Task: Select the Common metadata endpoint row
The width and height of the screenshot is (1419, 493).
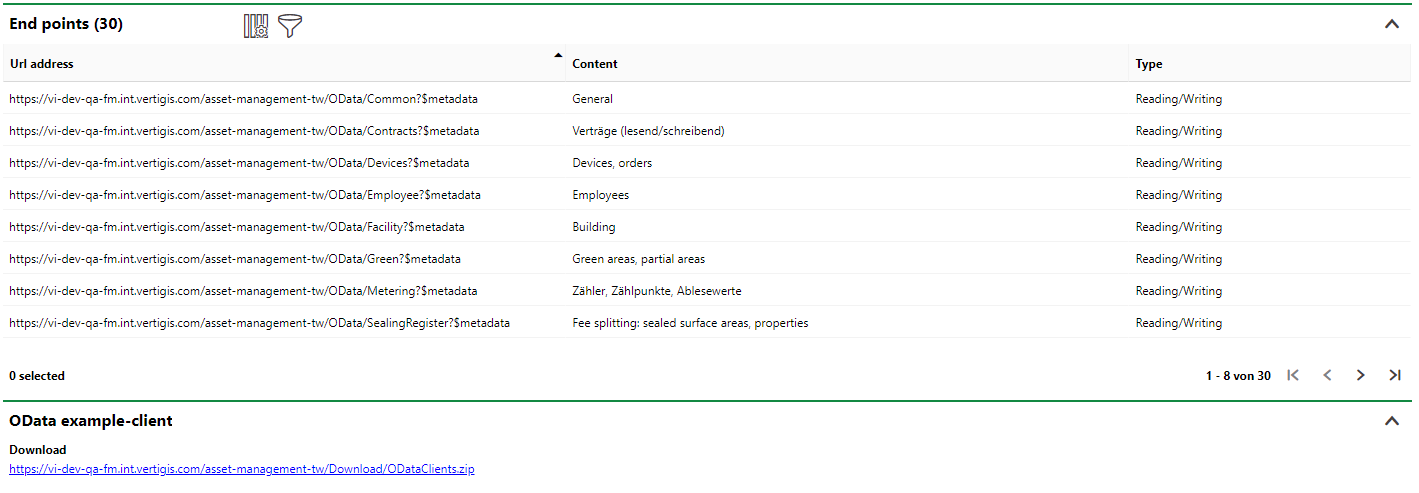Action: tap(243, 99)
